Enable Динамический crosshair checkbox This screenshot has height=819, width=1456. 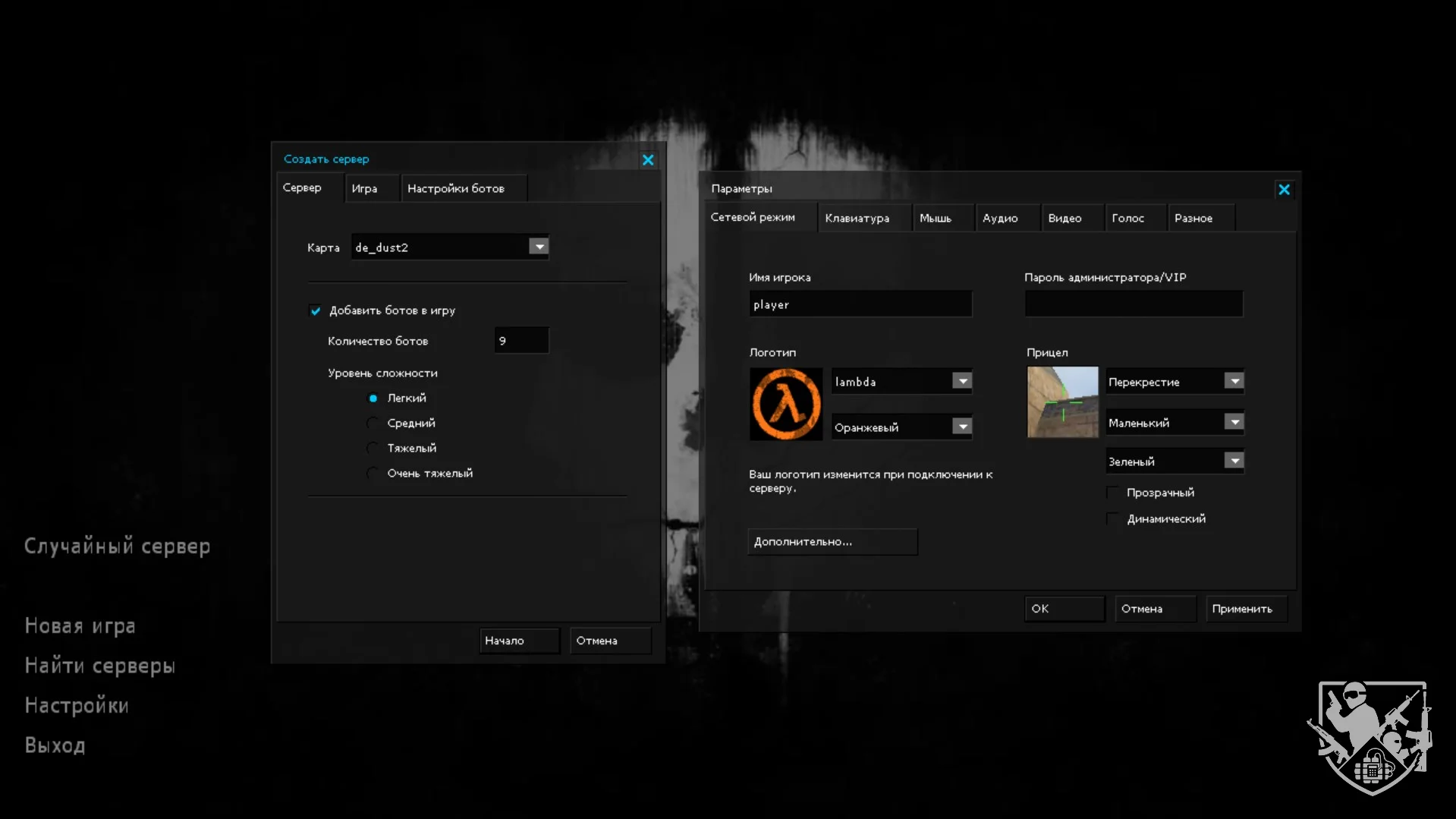(x=1112, y=518)
